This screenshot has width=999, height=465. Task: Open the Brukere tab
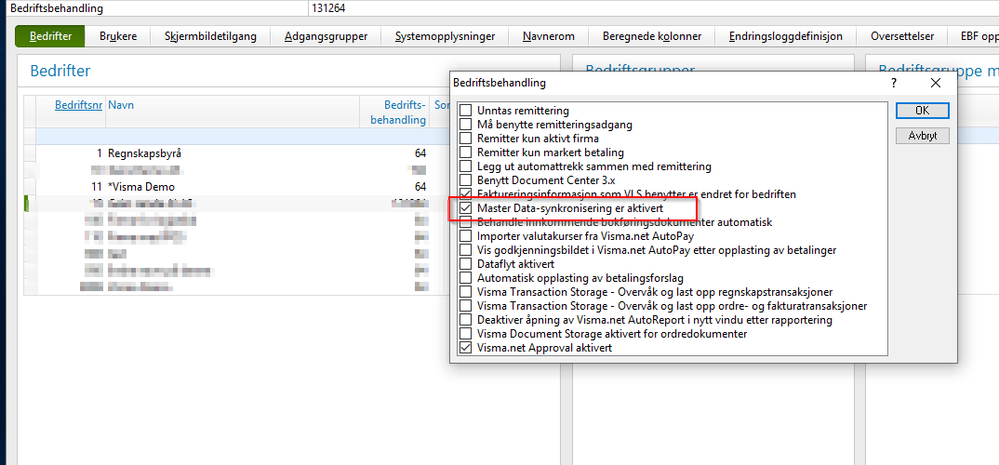(x=118, y=36)
